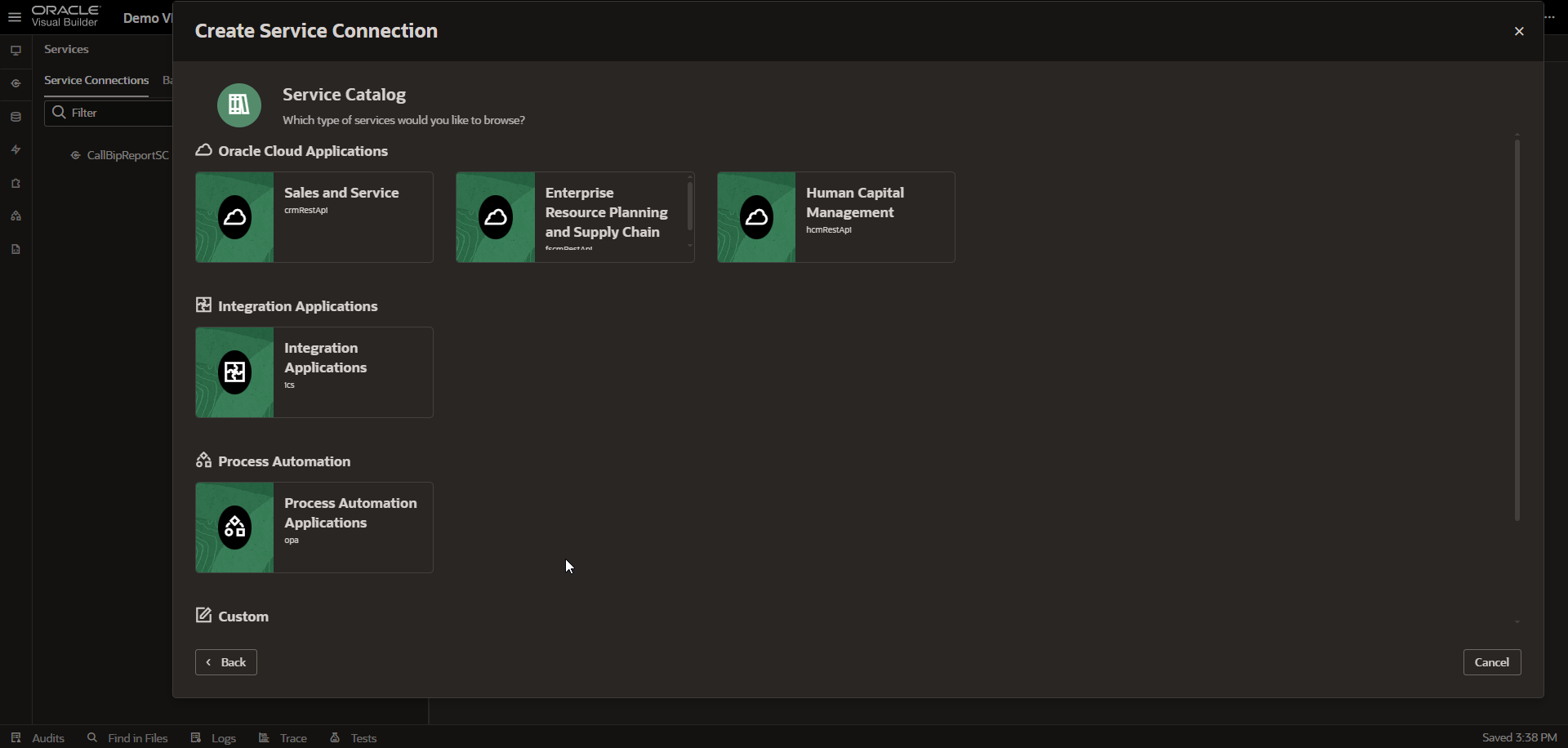Select CallBipReportSC in the services list
Viewport: 1568px width, 748px height.
pos(120,155)
